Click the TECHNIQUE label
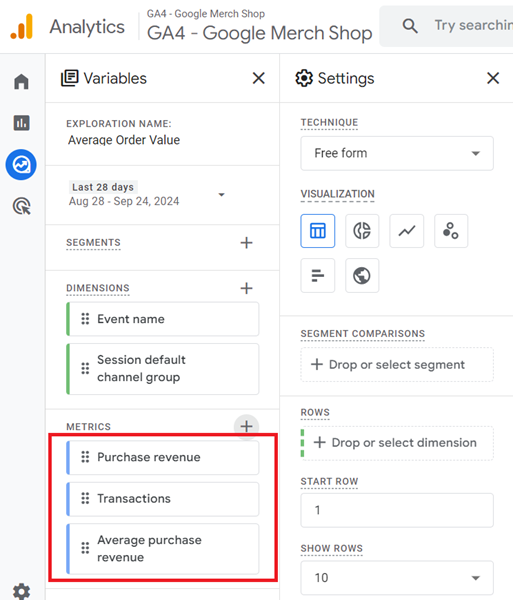The height and width of the screenshot is (600, 513). click(329, 122)
